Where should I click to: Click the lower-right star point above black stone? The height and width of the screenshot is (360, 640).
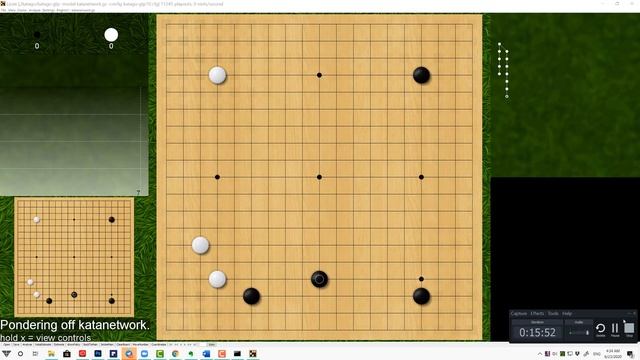(421, 279)
